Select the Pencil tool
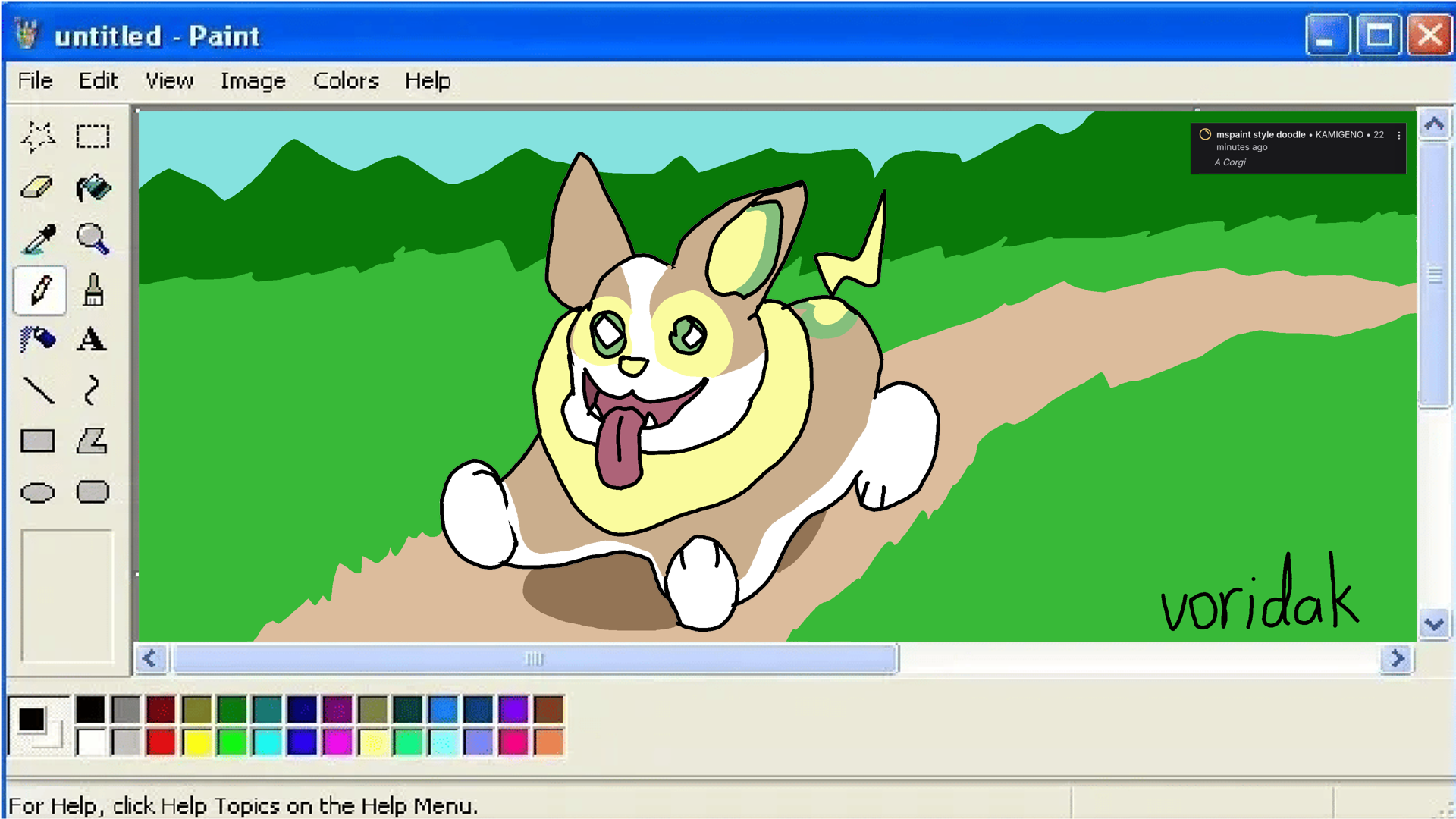The width and height of the screenshot is (1456, 819). 39,290
